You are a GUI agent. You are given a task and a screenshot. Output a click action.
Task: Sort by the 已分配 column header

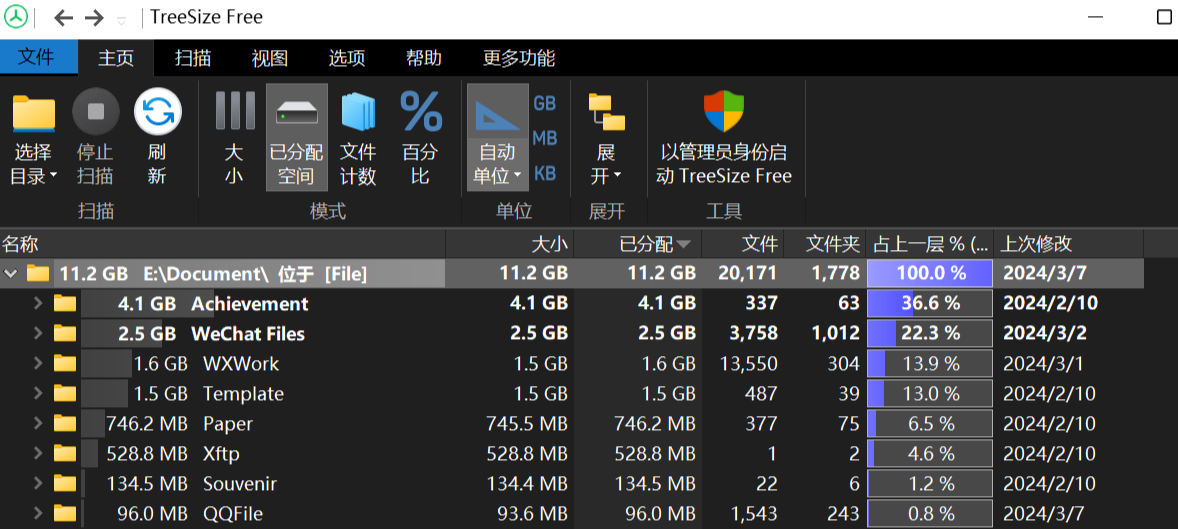point(638,243)
